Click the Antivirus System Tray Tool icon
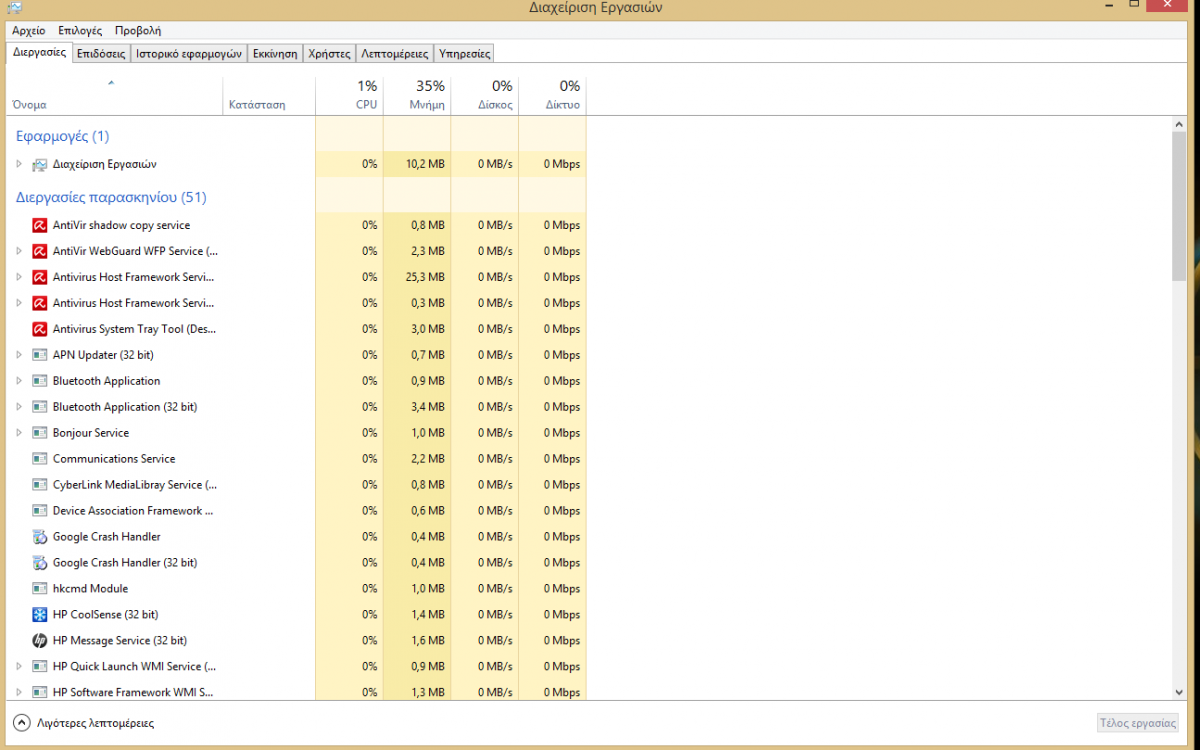1200x750 pixels. [x=40, y=329]
